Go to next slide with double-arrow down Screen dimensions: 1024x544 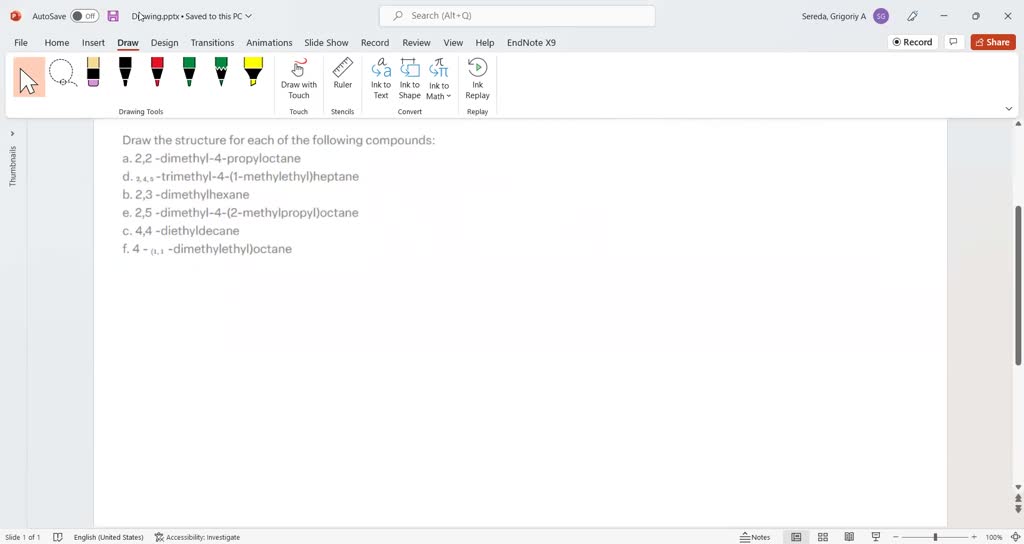point(1018,508)
